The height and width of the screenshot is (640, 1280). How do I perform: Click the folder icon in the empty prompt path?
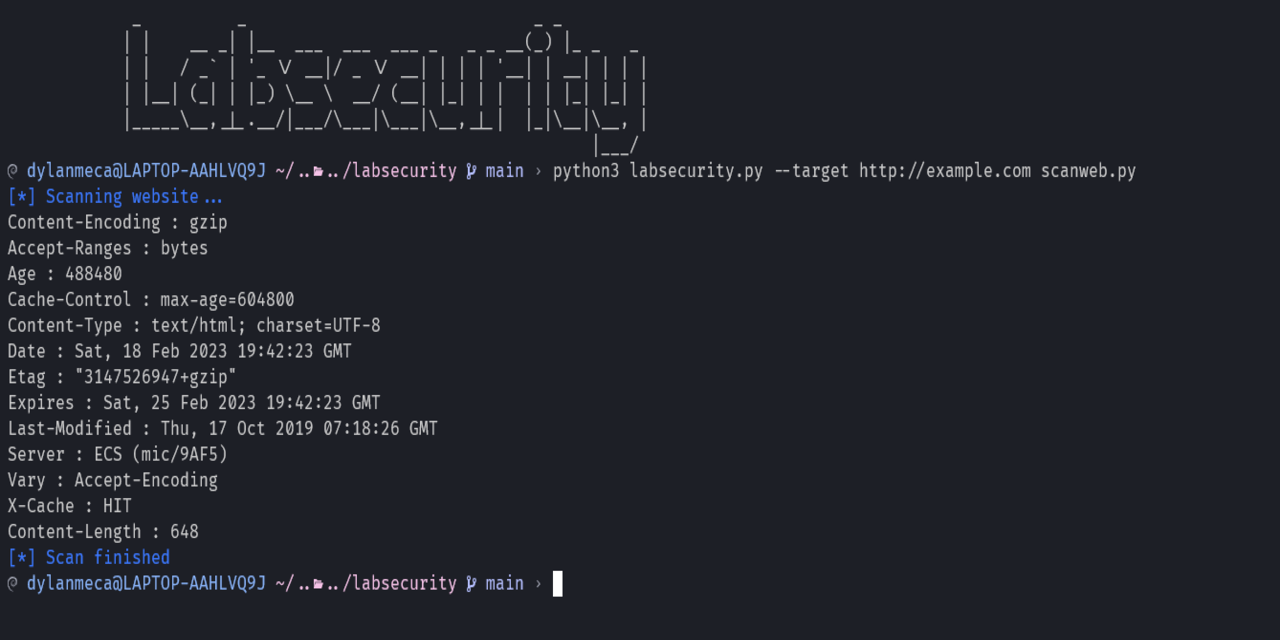tap(319, 583)
